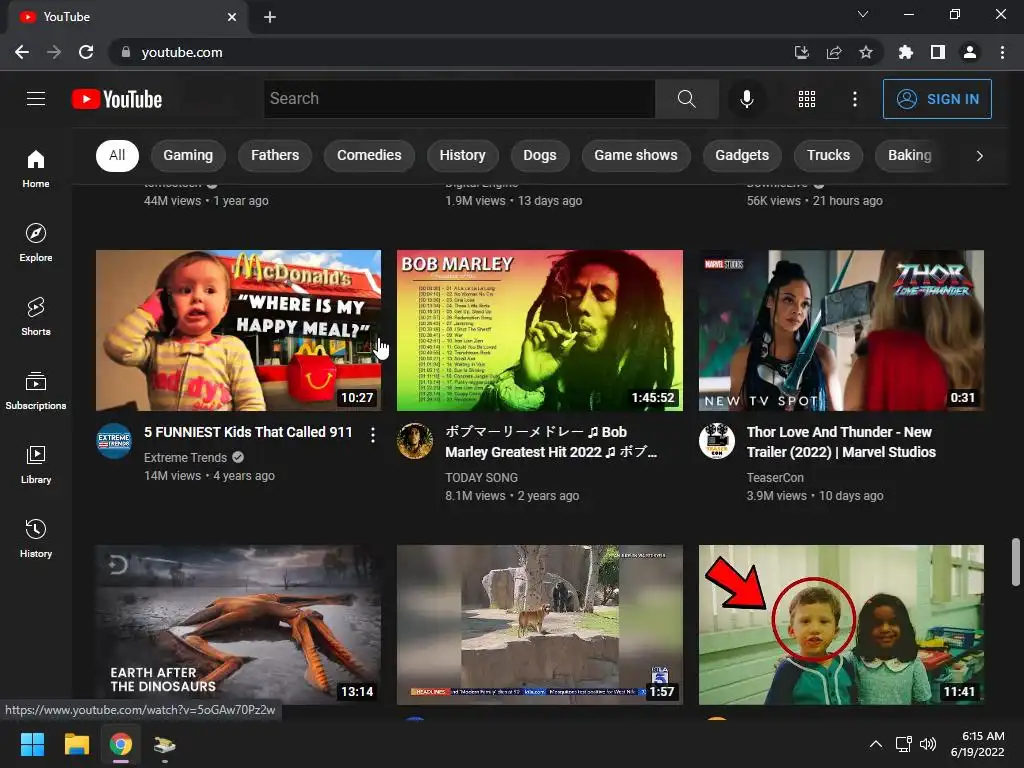1024x768 pixels.
Task: Open TeaserCon channel name
Action: pos(775,477)
